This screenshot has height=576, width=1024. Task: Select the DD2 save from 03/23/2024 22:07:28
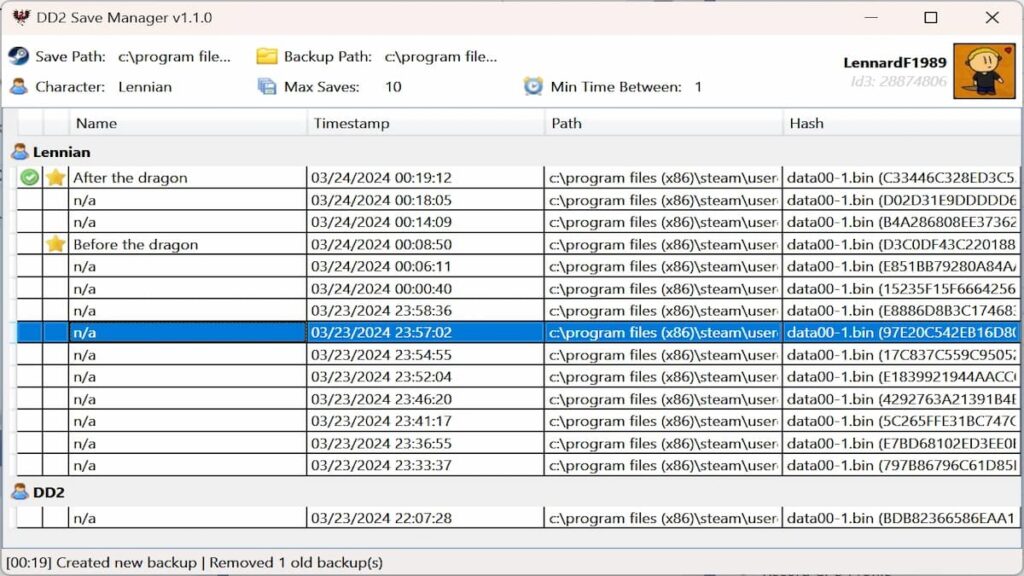381,518
